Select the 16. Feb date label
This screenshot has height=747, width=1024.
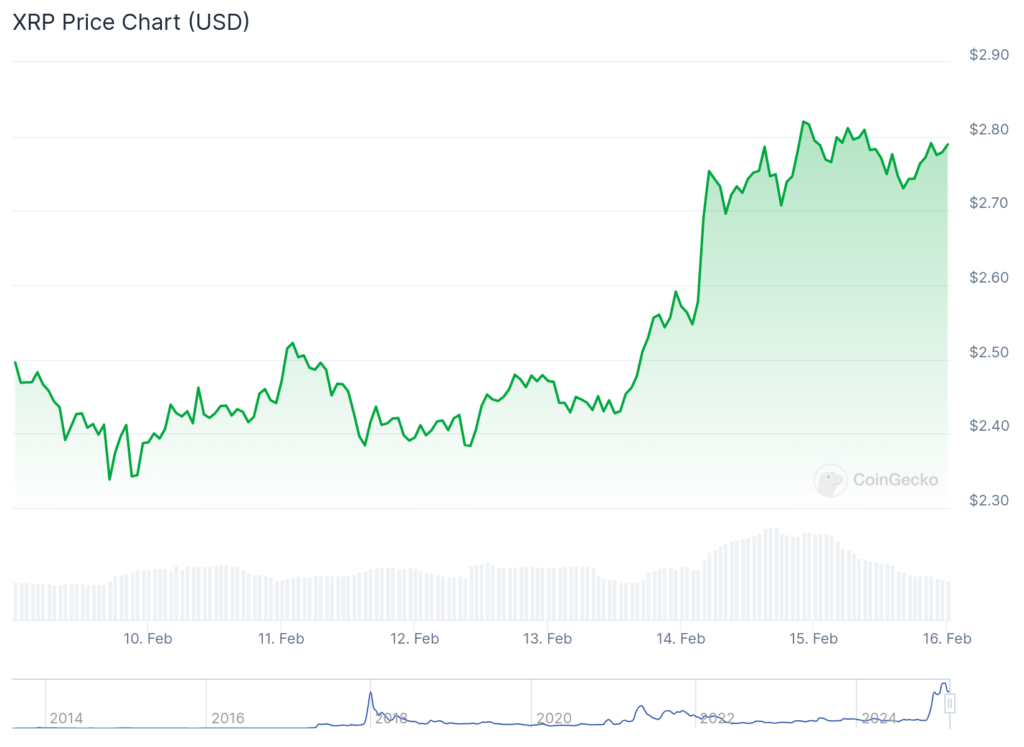point(946,638)
